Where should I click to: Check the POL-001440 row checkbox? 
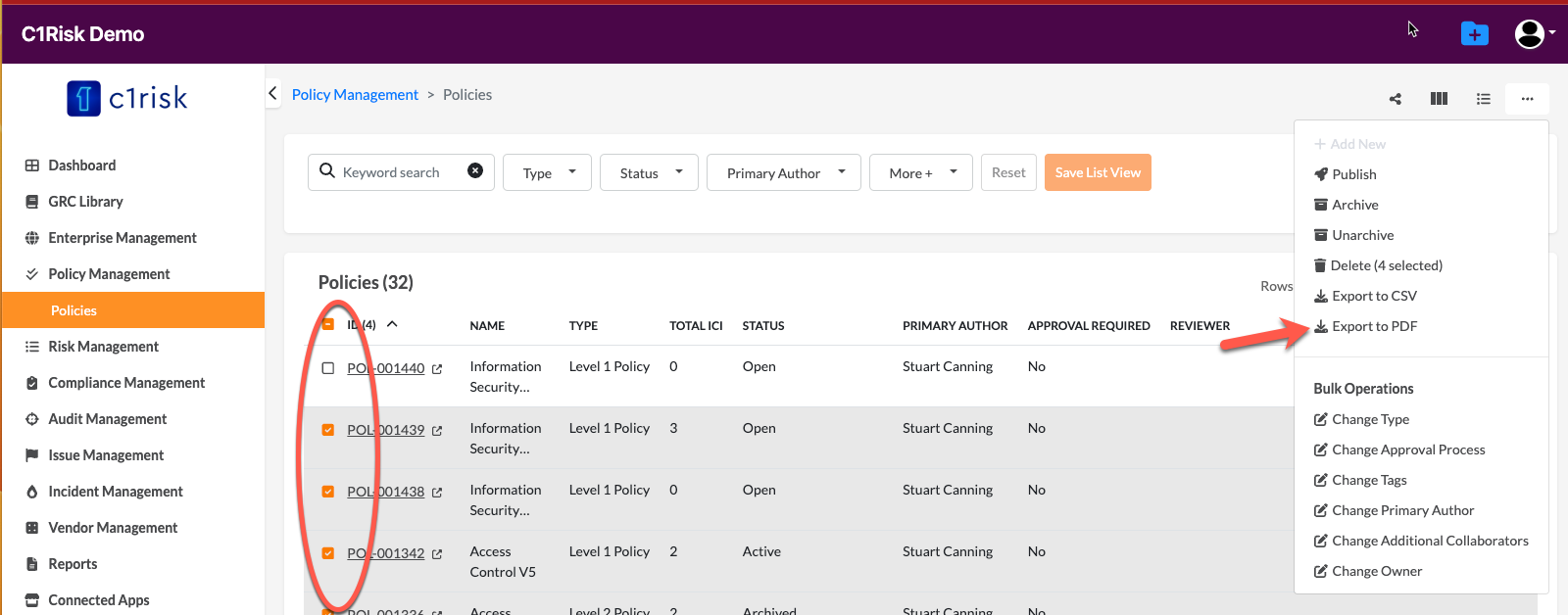pyautogui.click(x=328, y=368)
